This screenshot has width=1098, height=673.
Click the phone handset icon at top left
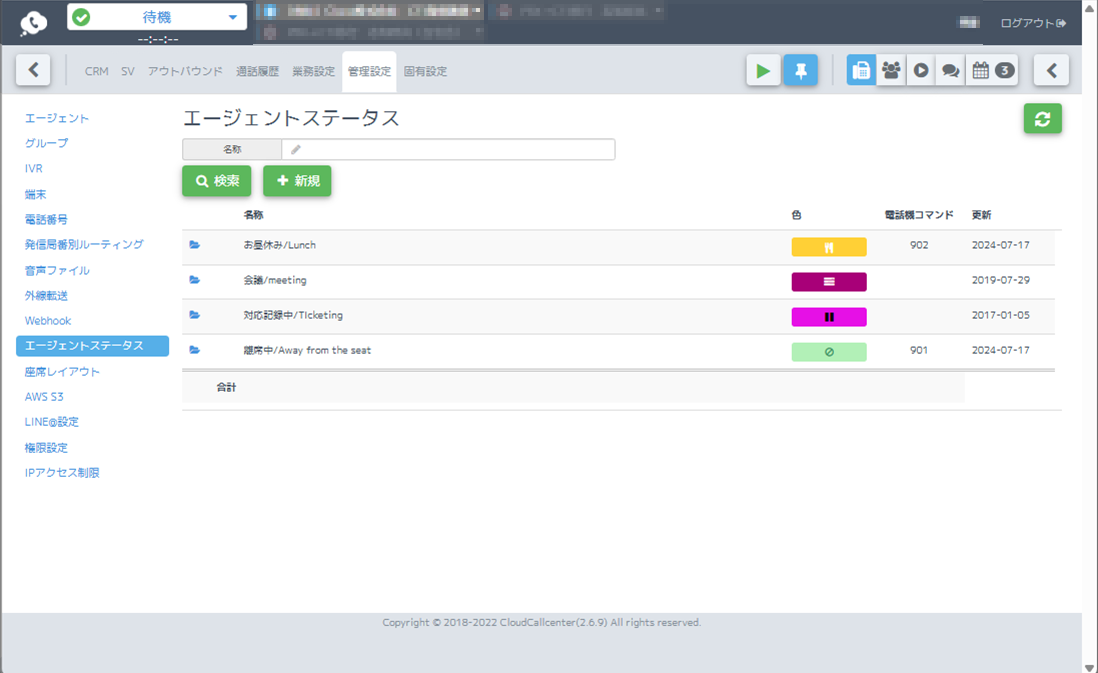click(x=30, y=21)
